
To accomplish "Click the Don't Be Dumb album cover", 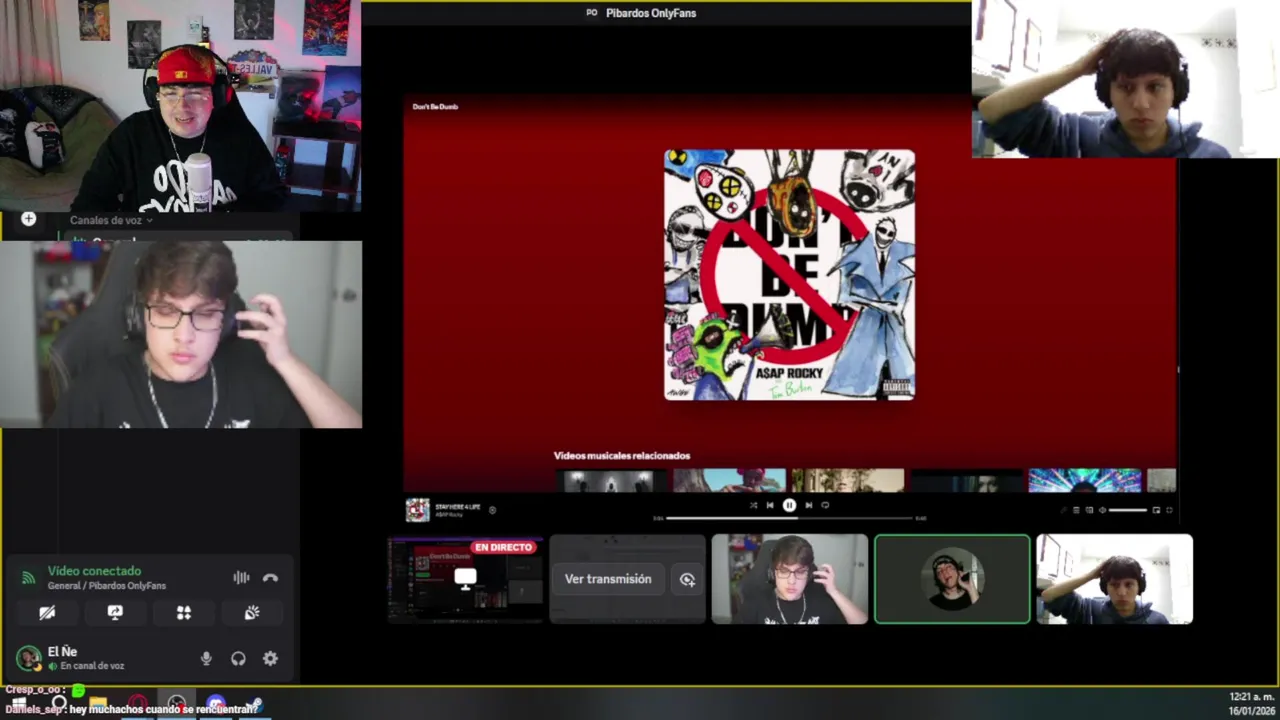I will [x=789, y=275].
